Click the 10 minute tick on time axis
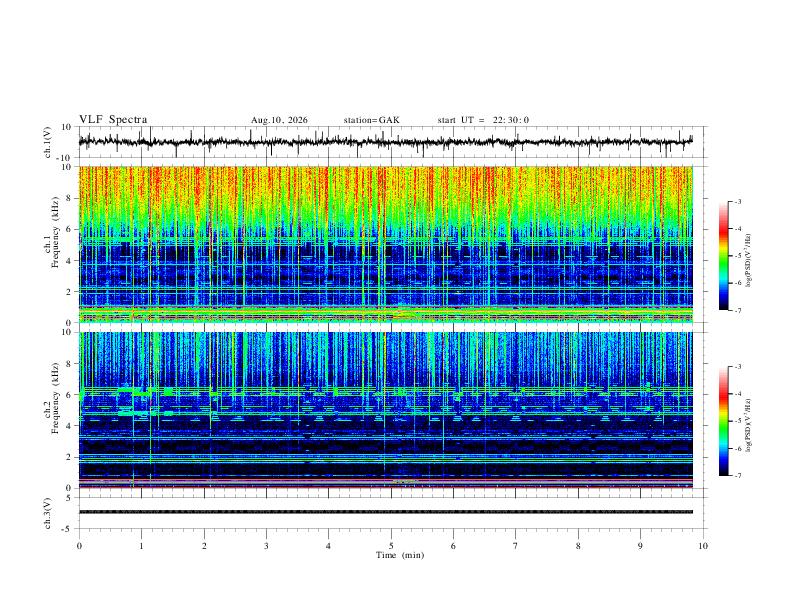The image size is (792, 612). 703,546
